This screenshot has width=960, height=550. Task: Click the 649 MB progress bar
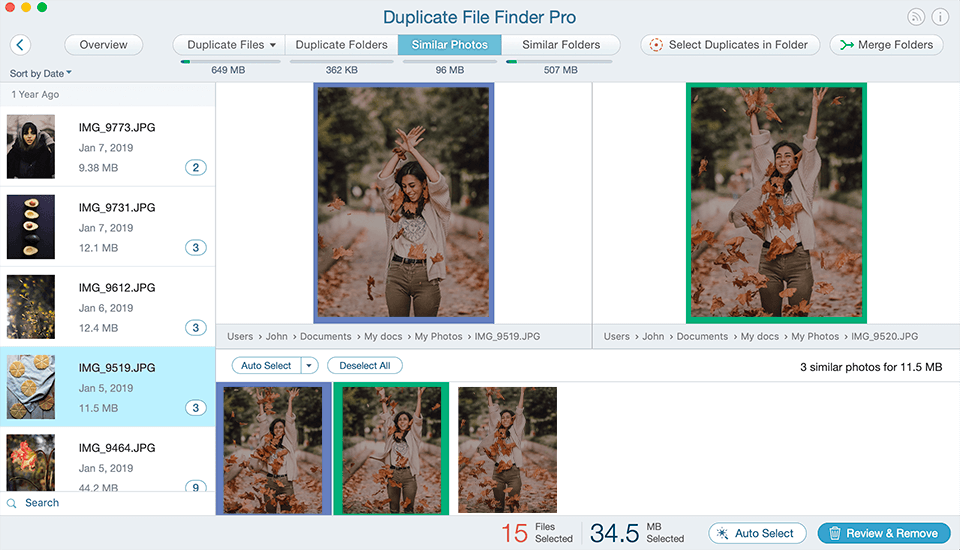pyautogui.click(x=230, y=61)
